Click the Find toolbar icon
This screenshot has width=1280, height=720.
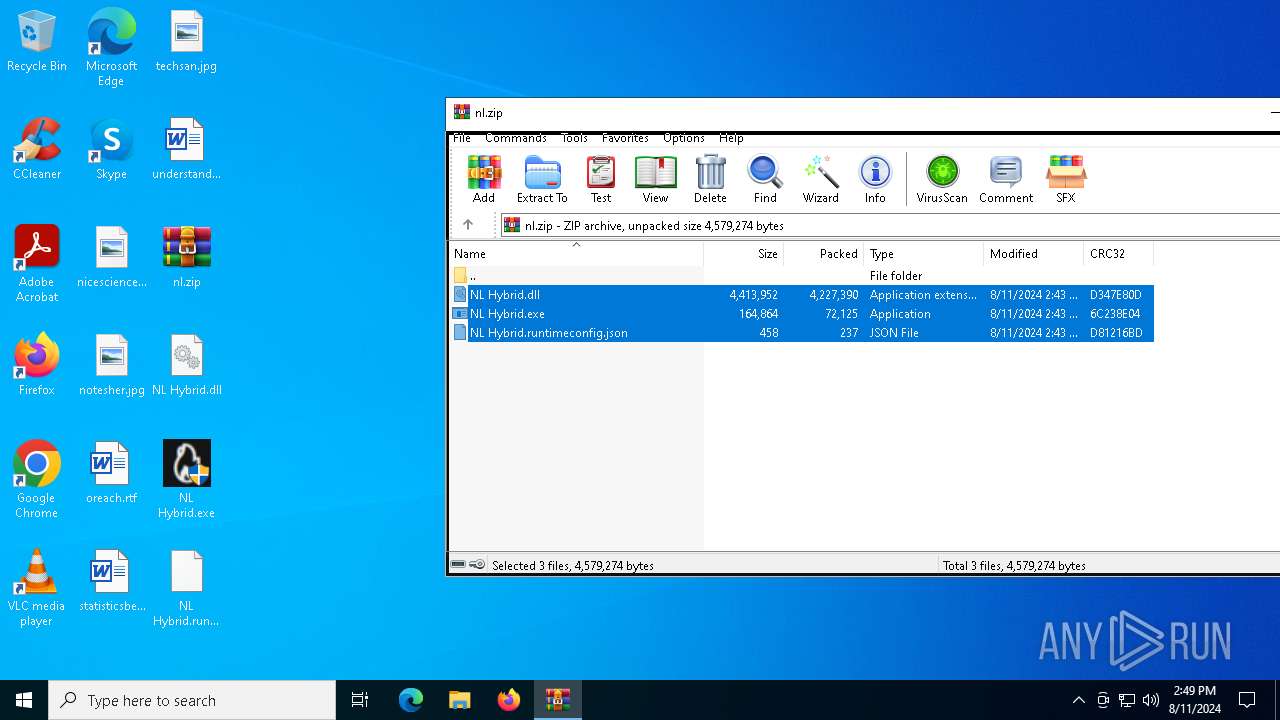pyautogui.click(x=765, y=179)
